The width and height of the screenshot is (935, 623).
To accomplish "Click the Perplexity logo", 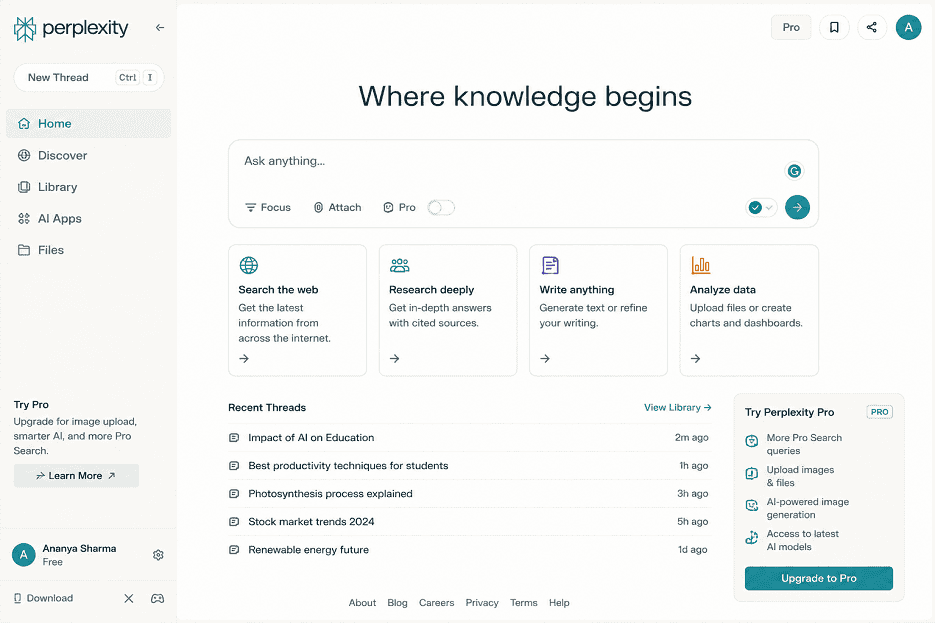I will [x=71, y=28].
